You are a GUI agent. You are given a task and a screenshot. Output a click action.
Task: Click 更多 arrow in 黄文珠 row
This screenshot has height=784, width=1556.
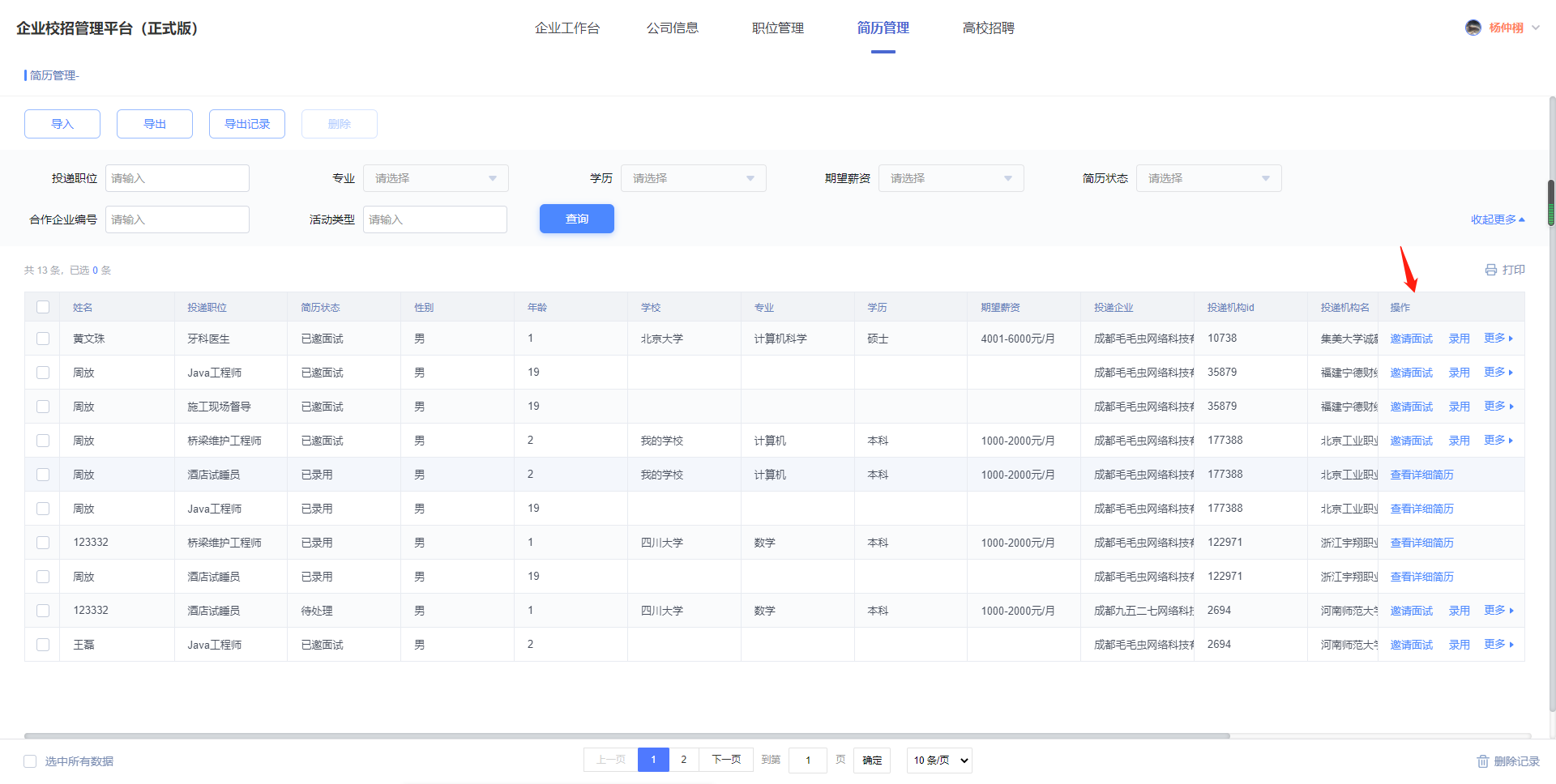[x=1511, y=339]
